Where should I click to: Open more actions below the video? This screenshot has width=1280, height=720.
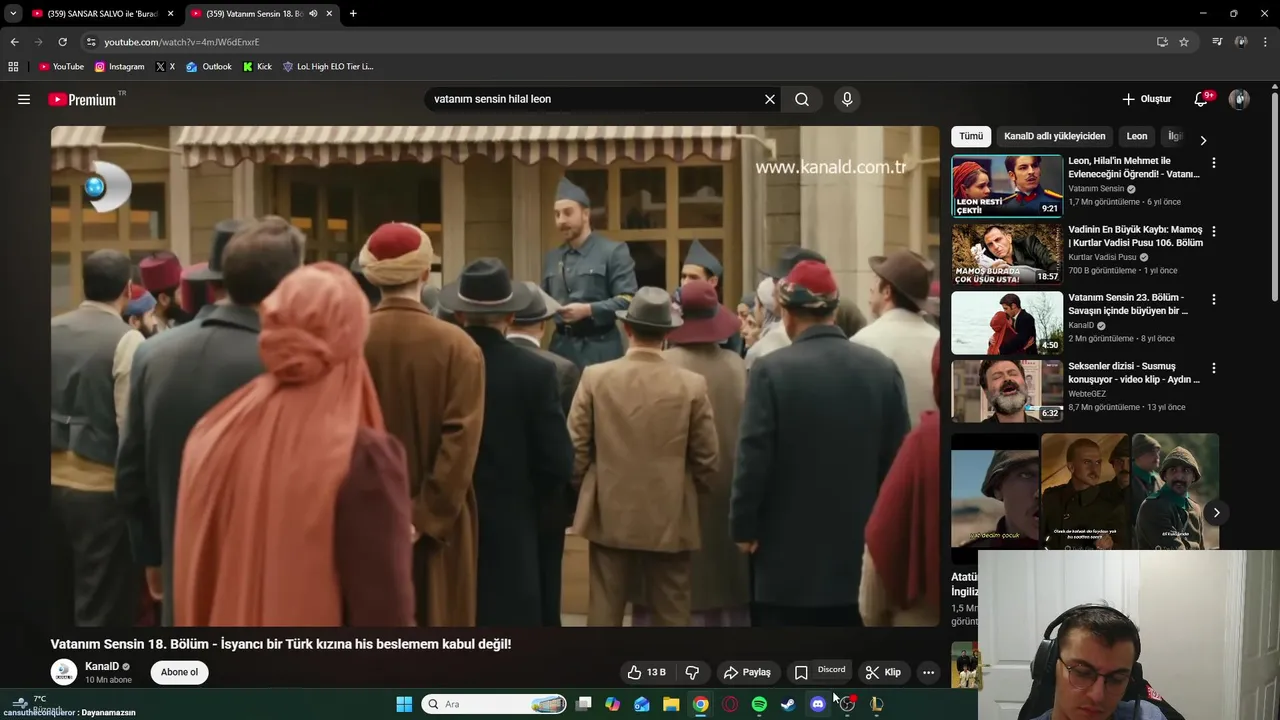click(x=928, y=672)
